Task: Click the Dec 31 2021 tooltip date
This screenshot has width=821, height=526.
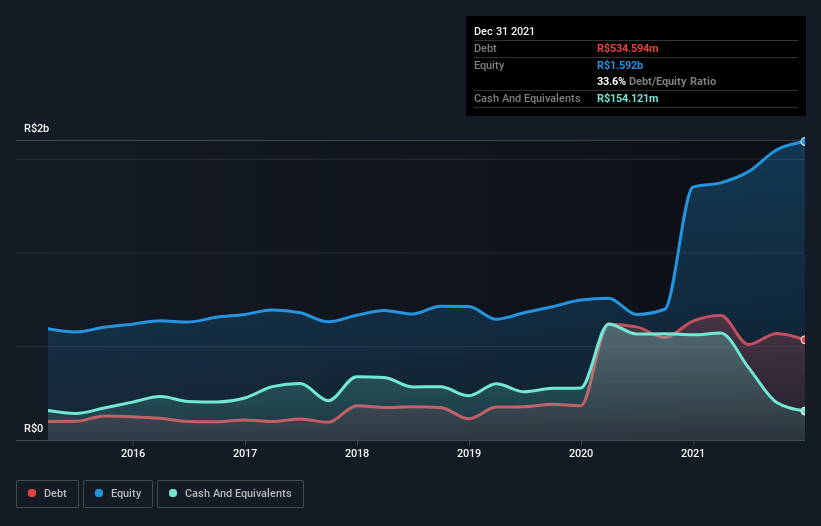Action: pos(504,31)
